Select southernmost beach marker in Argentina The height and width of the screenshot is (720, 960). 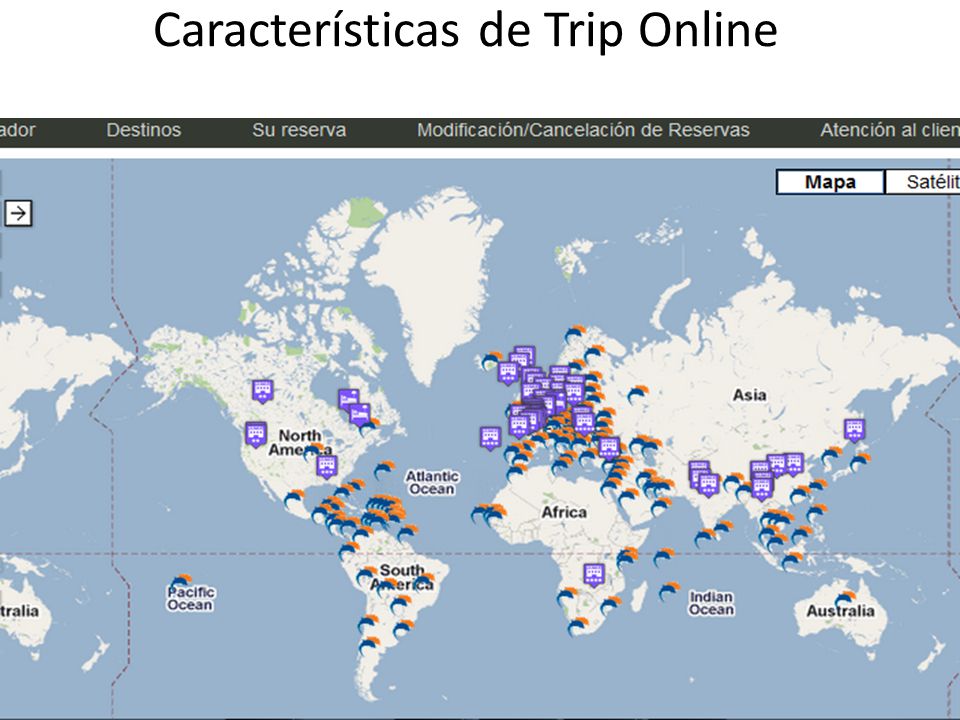click(369, 645)
